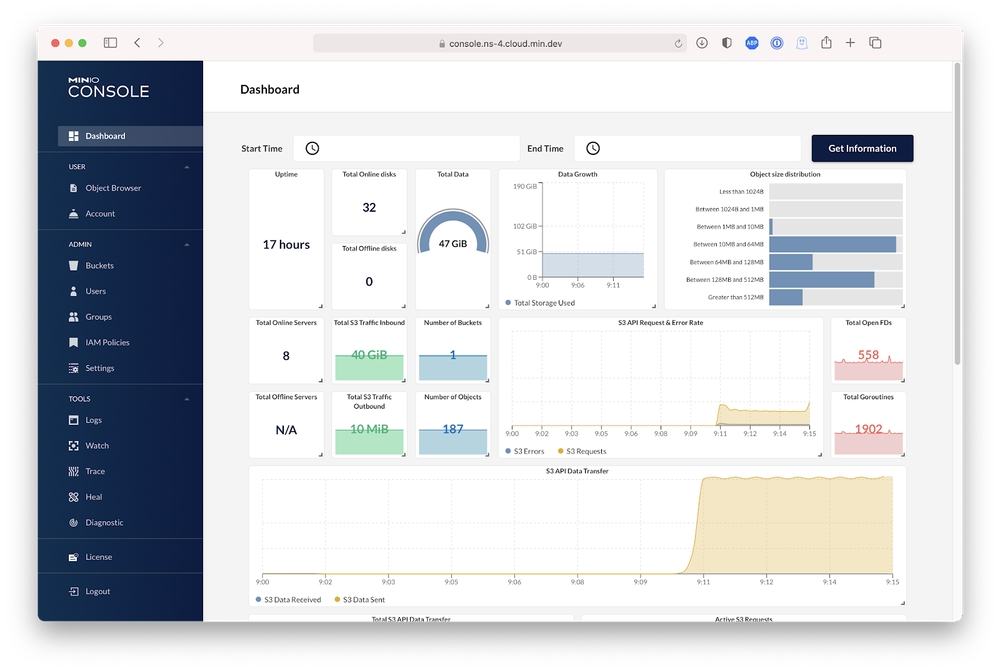Toggle S3 Data Sent legend item
Viewport: 1000px width, 671px height.
(363, 600)
